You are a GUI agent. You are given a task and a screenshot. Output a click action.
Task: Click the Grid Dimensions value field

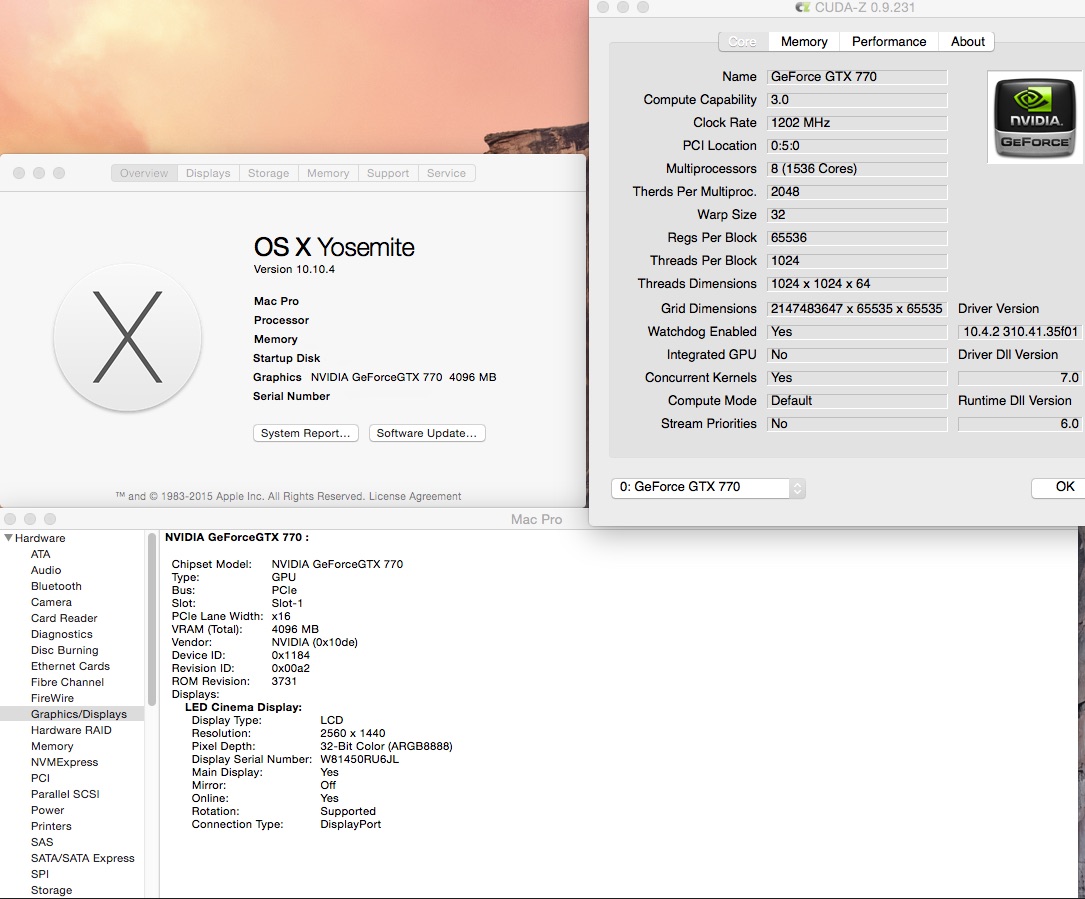tap(857, 309)
